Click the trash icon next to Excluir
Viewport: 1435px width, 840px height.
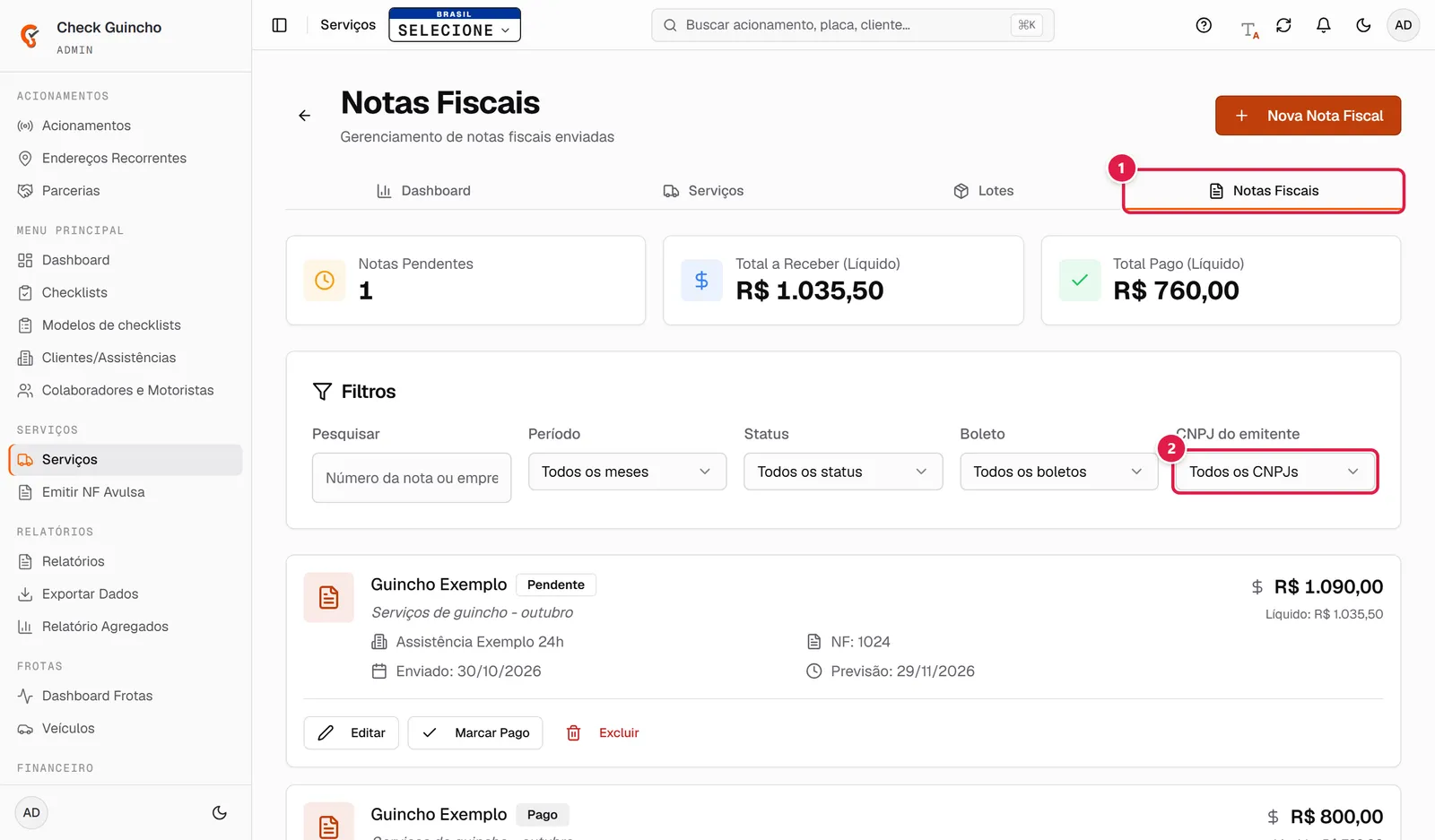tap(574, 733)
